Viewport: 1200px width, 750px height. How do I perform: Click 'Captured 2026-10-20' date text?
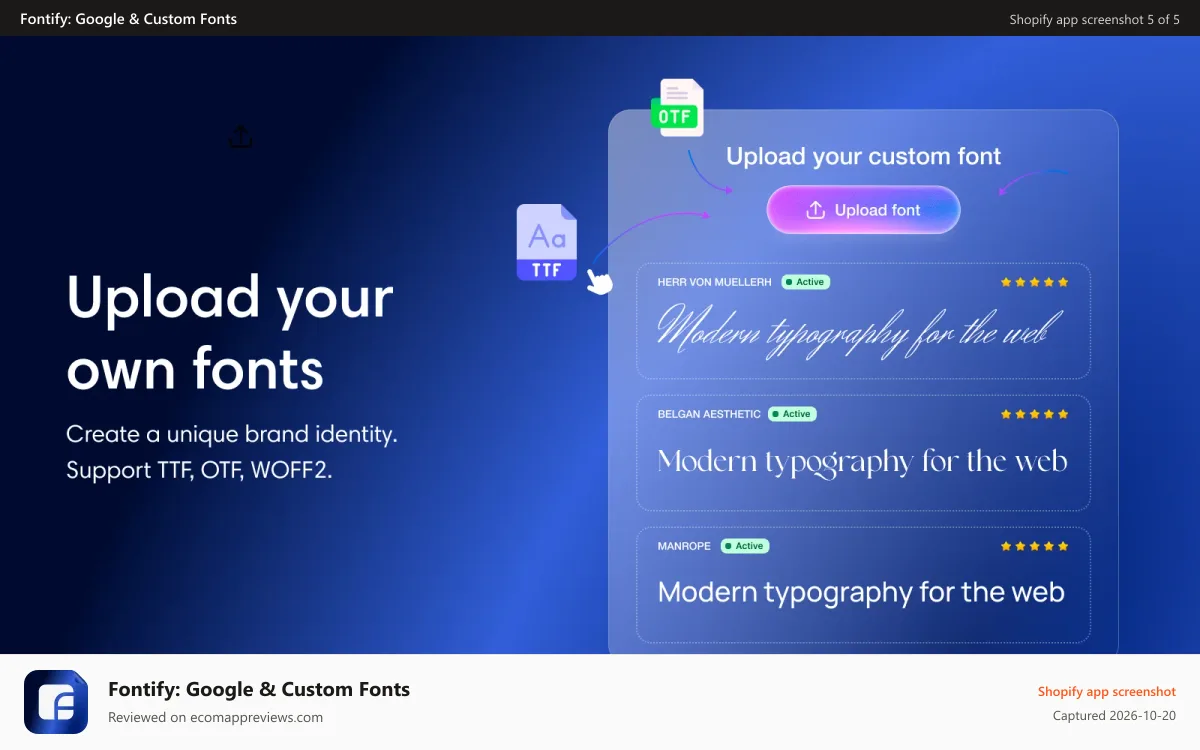pos(1115,716)
